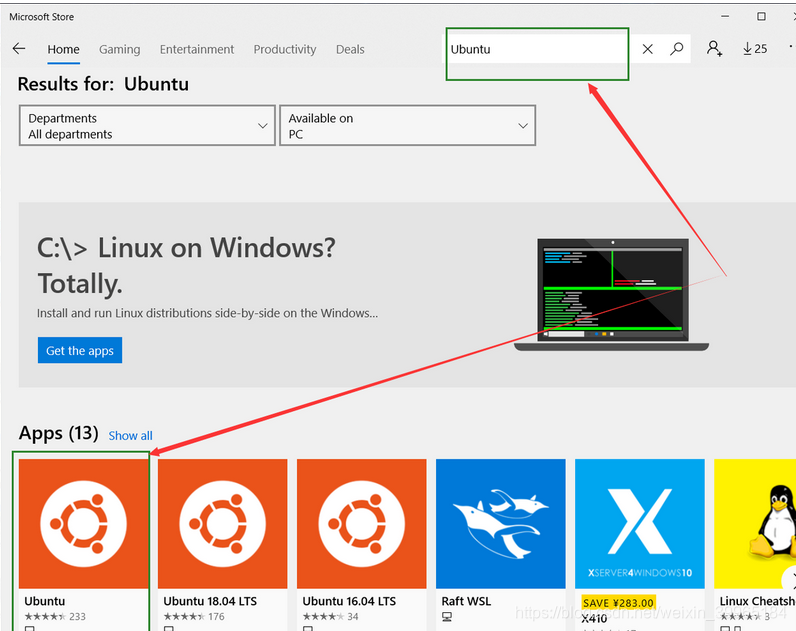Open the Raft WSL tile icon
796x631 pixels.
tap(501, 523)
